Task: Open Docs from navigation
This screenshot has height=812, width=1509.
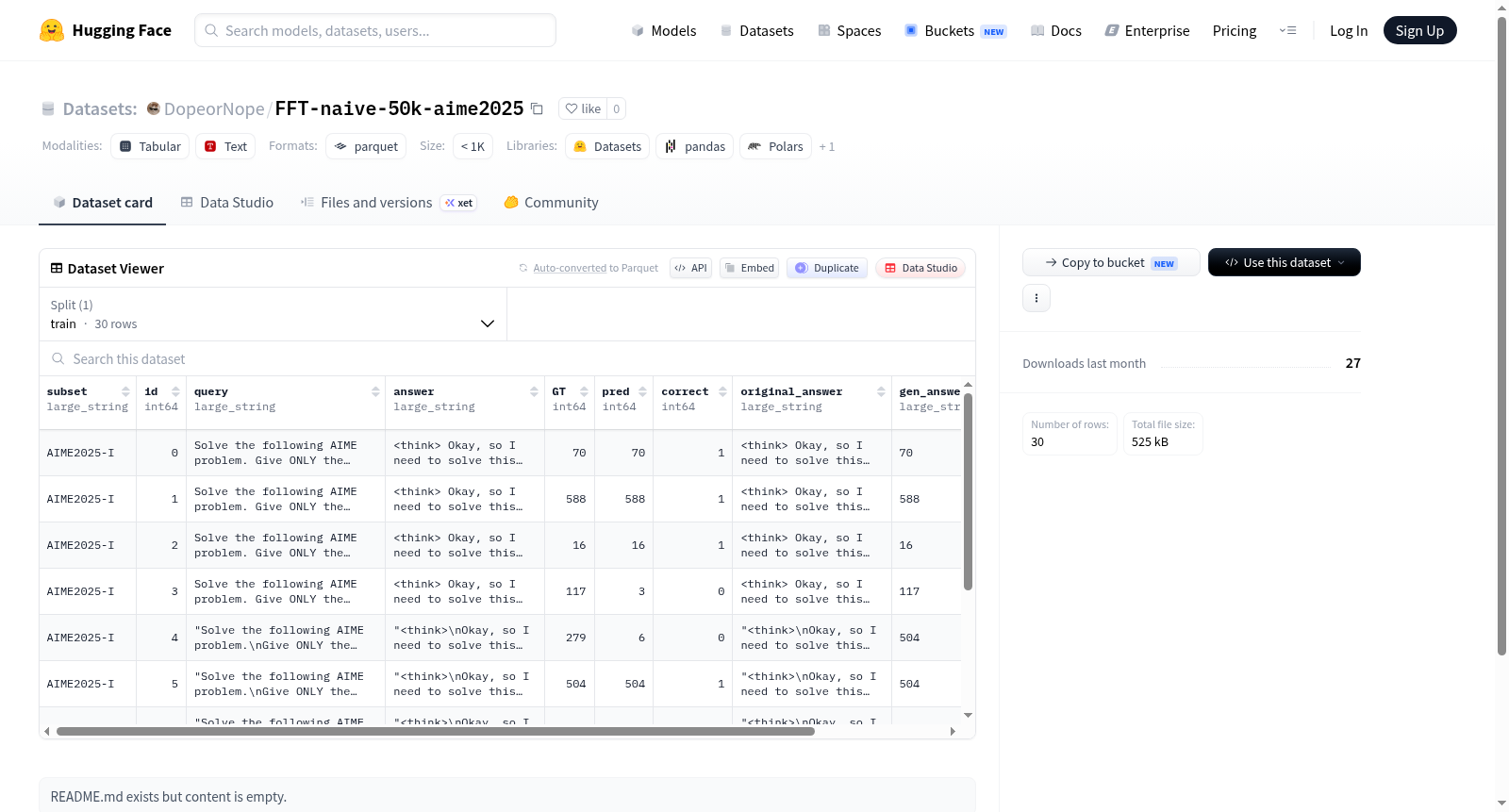Action: click(x=1056, y=30)
